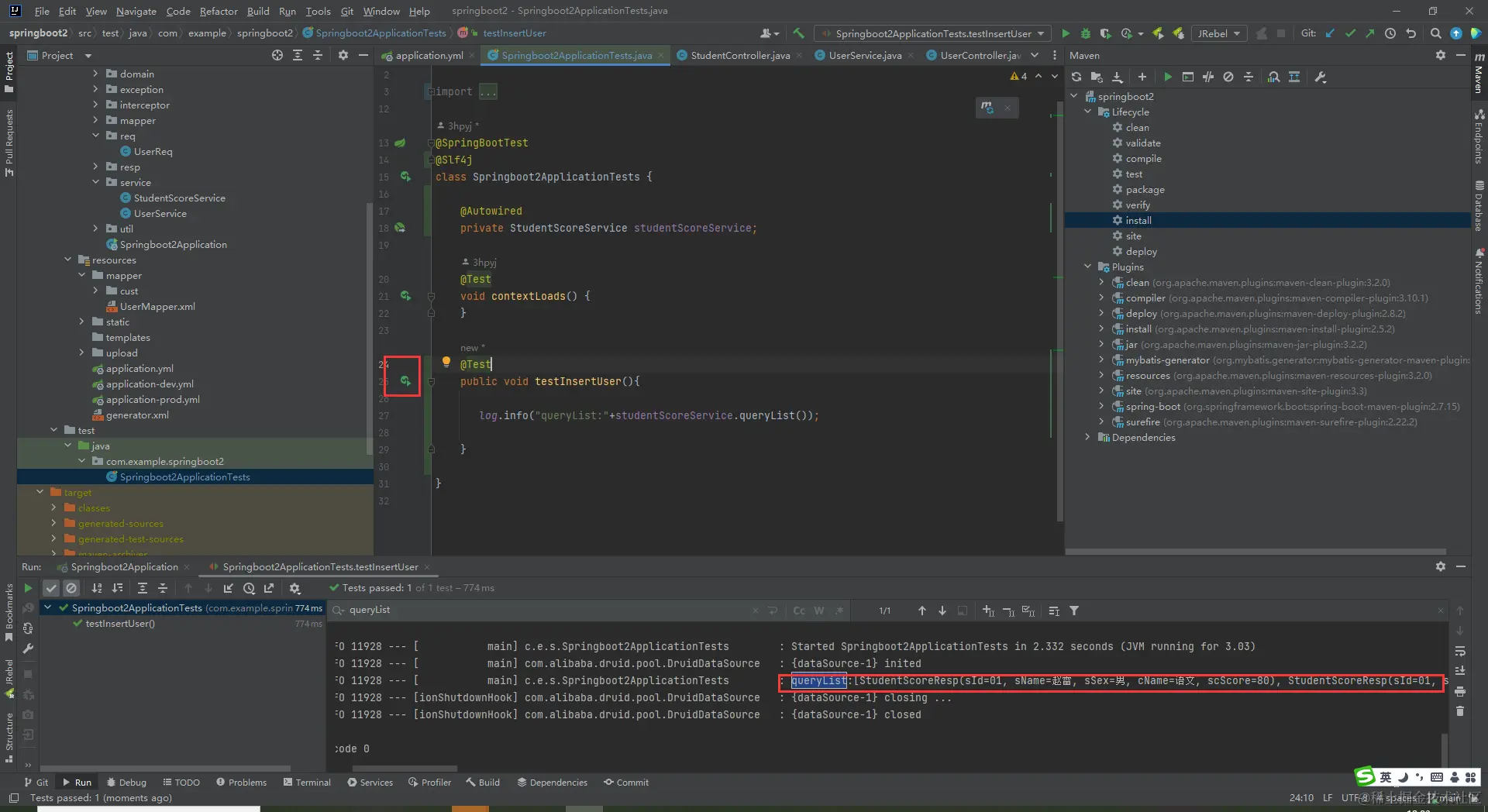
Task: Show Git history clock icon
Action: coord(1390,33)
